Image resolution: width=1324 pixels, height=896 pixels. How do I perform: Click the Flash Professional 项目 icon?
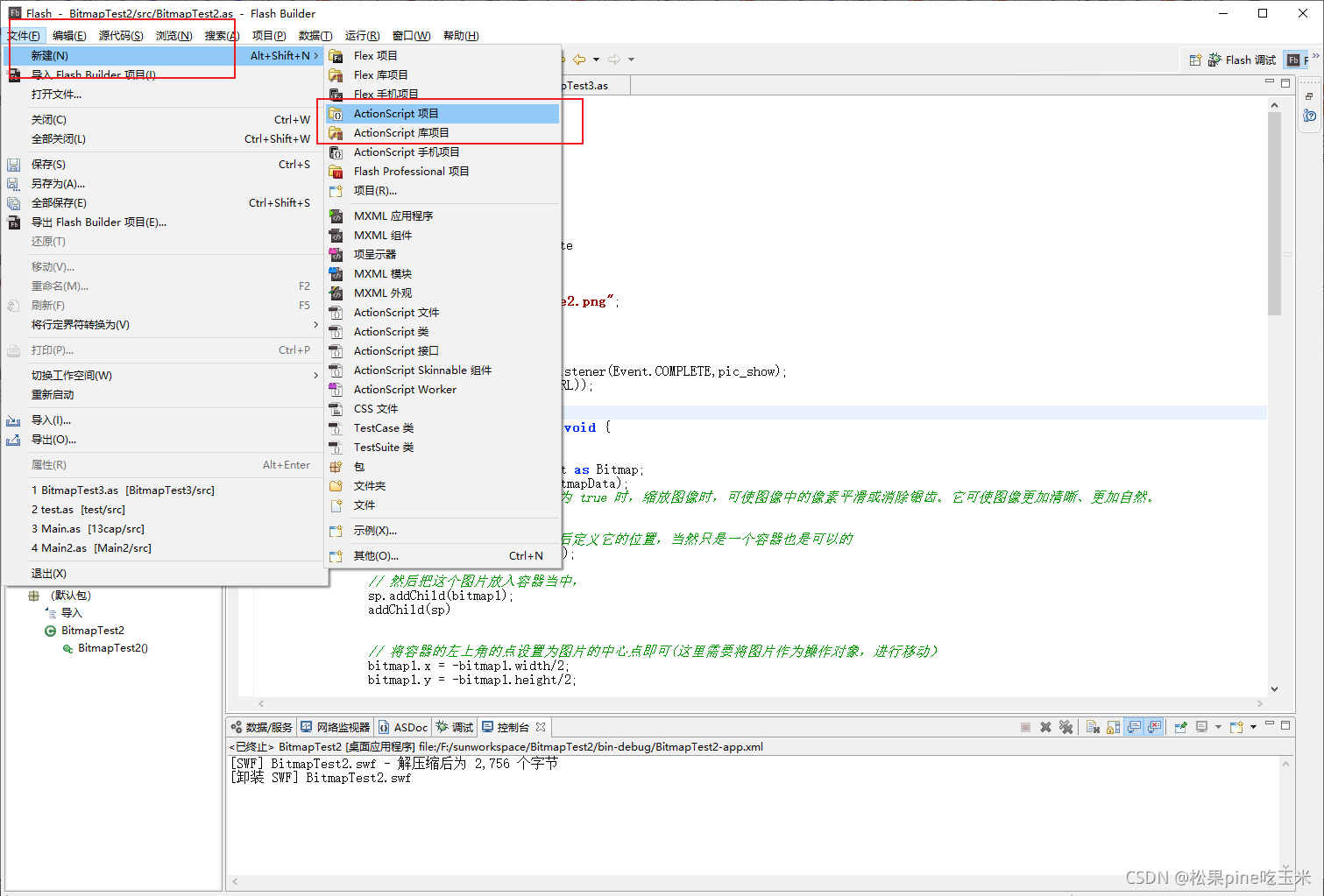tap(336, 172)
